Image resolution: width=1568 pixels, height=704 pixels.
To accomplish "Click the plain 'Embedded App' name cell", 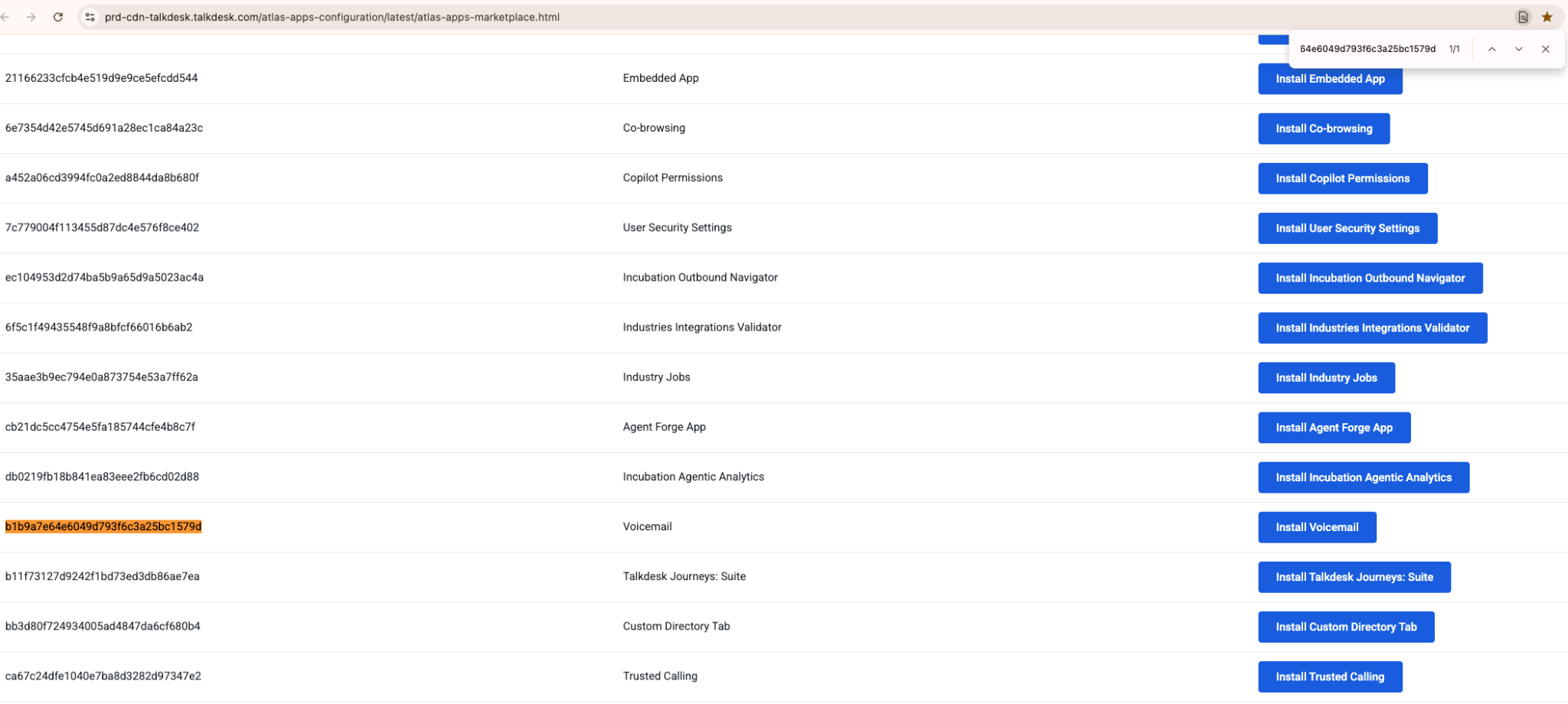I will point(661,78).
